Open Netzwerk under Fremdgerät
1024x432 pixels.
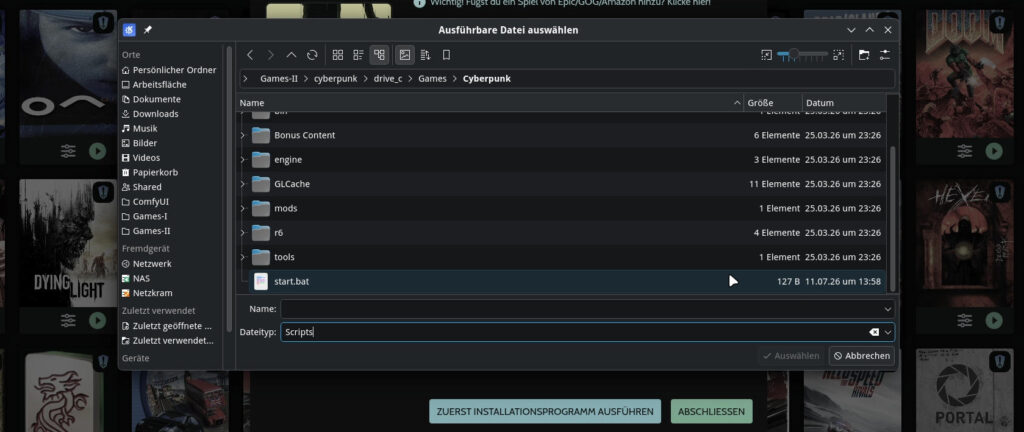point(146,264)
